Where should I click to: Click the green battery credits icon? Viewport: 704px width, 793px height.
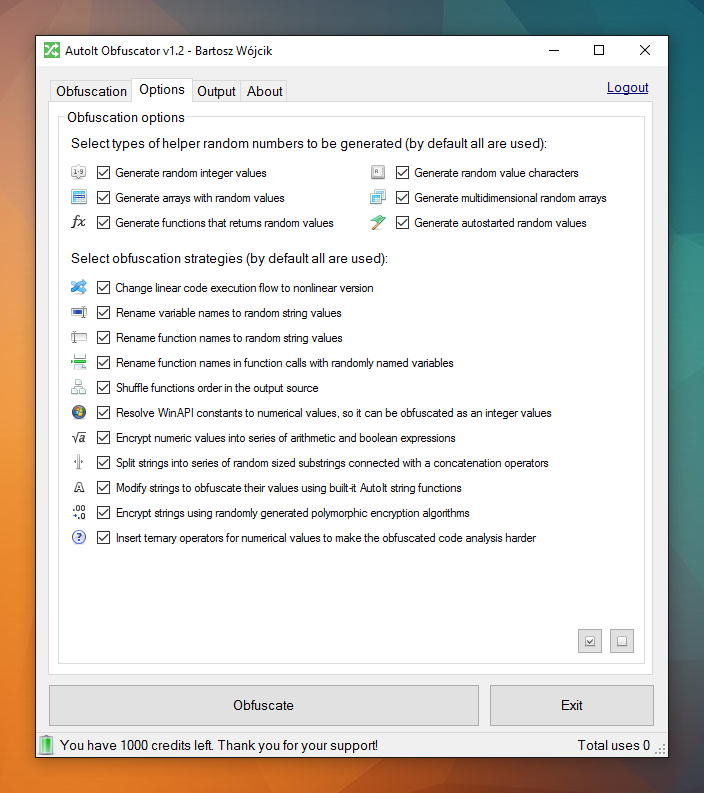pos(46,745)
